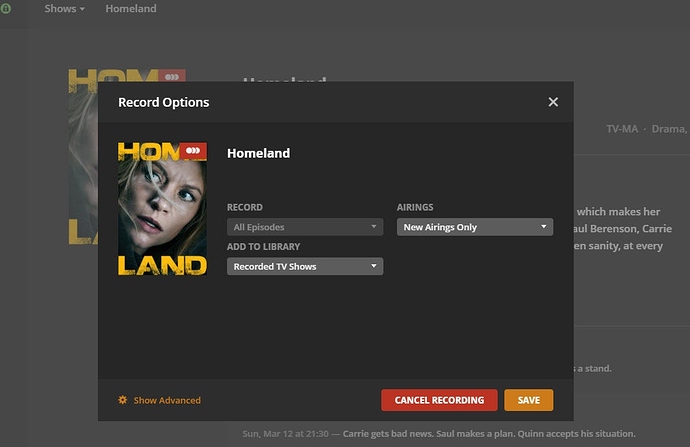
Task: Close the Record Options dialog
Action: pos(553,102)
